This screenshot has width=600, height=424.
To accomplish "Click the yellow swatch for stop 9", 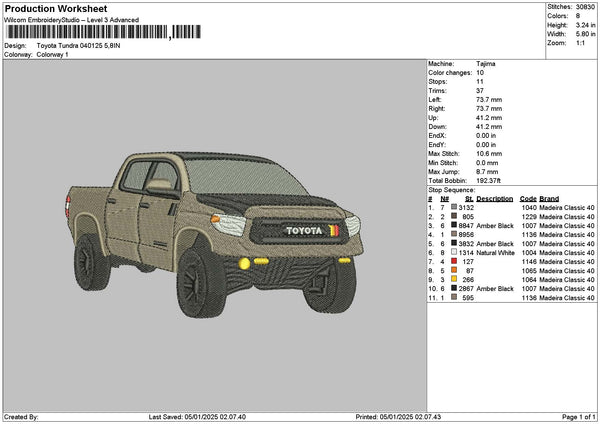I will 454,279.
